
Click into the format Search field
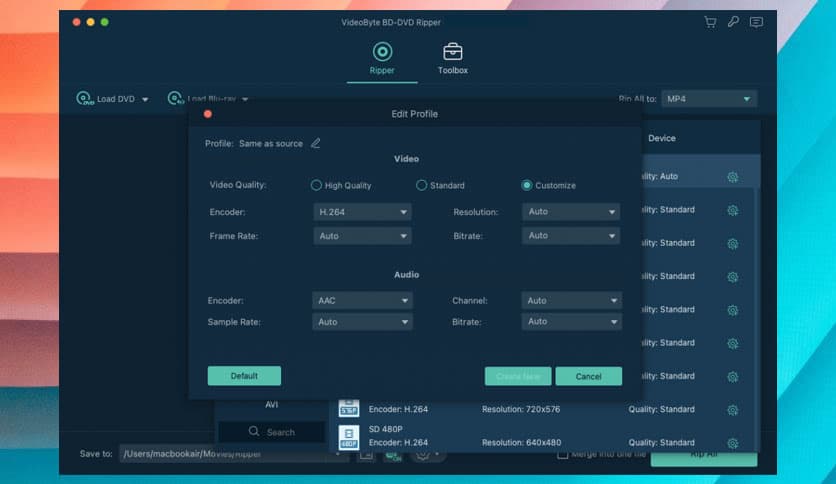[x=272, y=432]
